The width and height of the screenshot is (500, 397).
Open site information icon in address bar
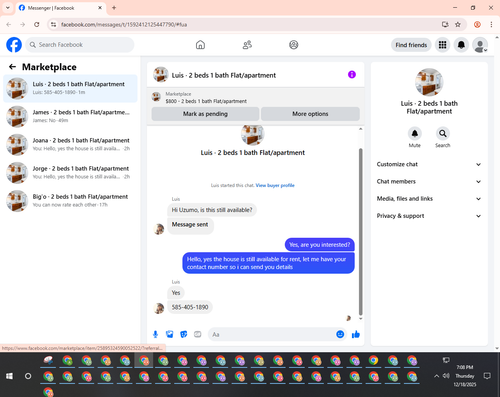pos(54,24)
